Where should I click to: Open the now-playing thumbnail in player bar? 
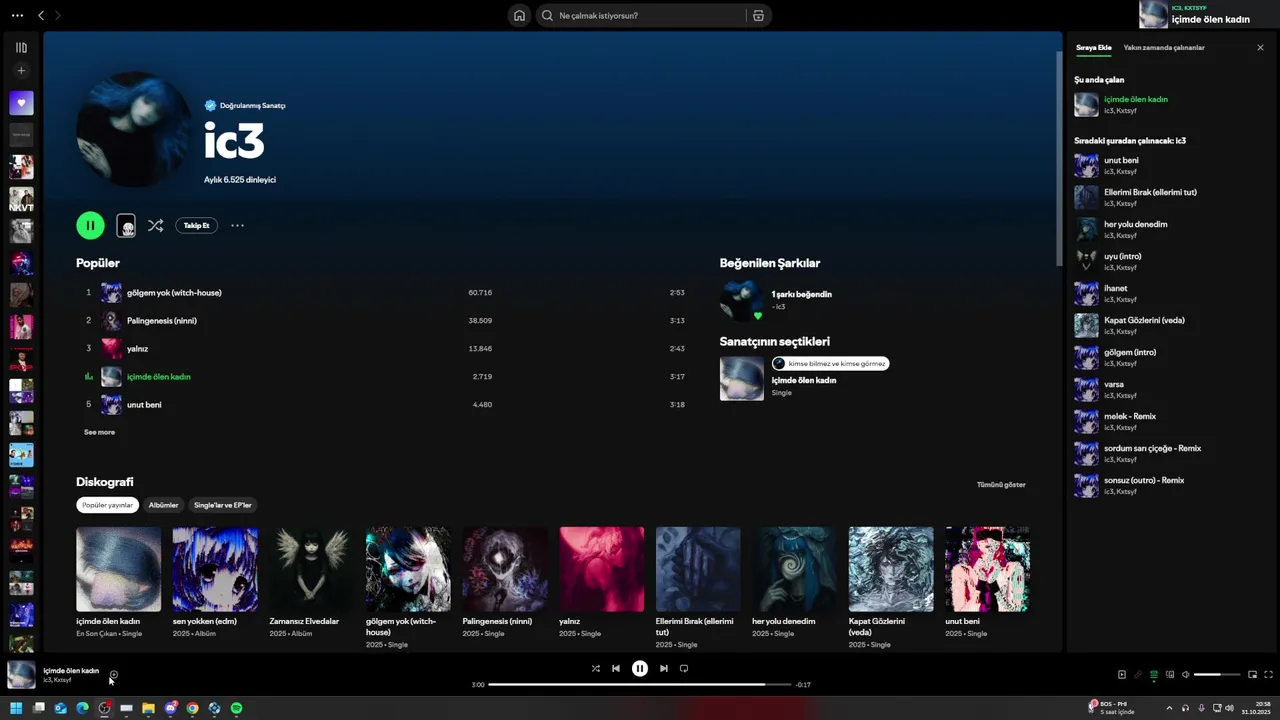tap(22, 675)
